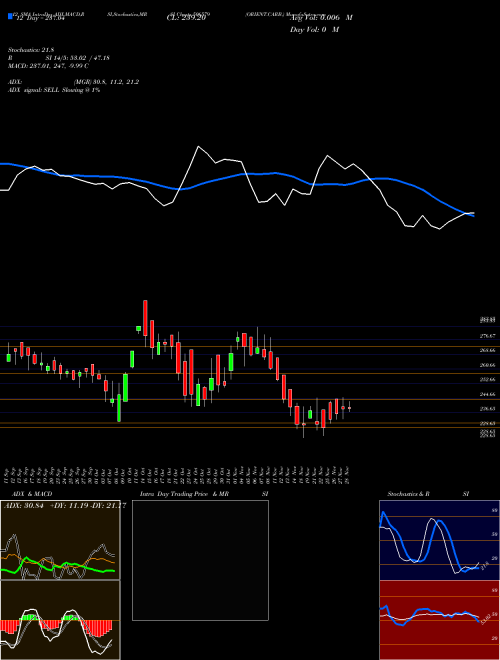Click the 252.66 price axis label
The image size is (500, 660).
pos(487,380)
